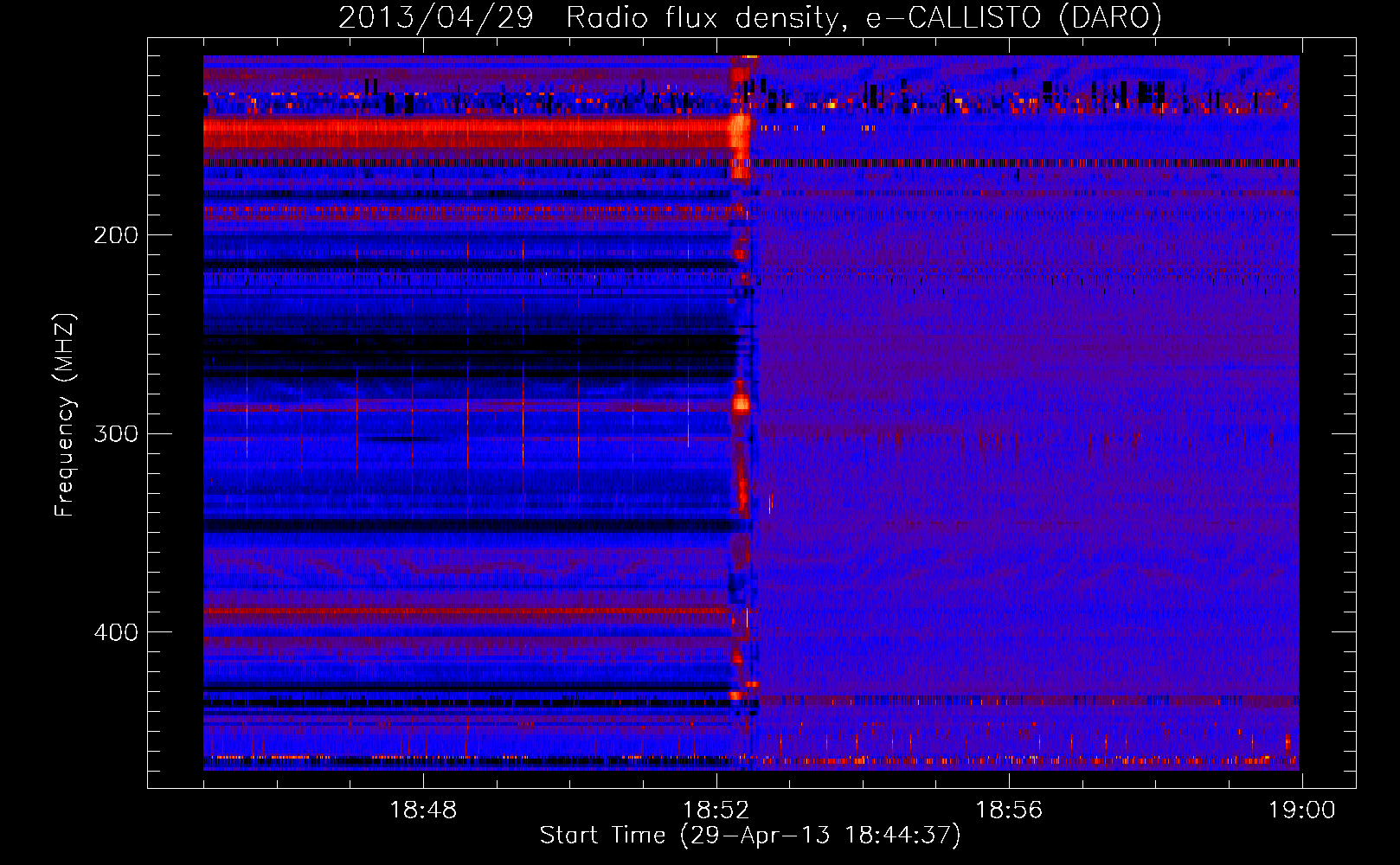Viewport: 1400px width, 865px height.
Task: Click the 18:48 time tick label
Action: (423, 811)
